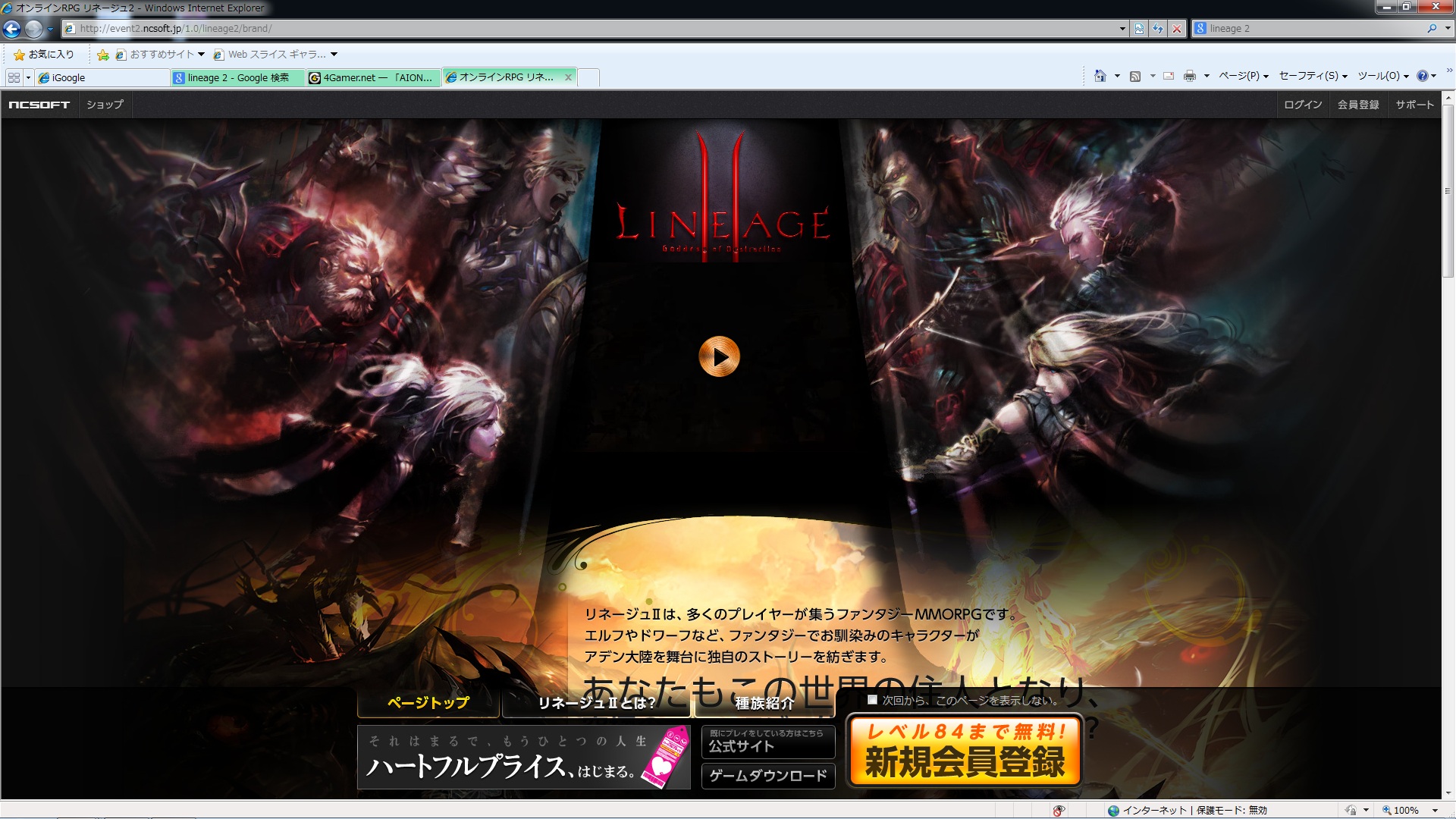Click the Refresh page icon
This screenshot has height=819, width=1456.
pos(1158,29)
